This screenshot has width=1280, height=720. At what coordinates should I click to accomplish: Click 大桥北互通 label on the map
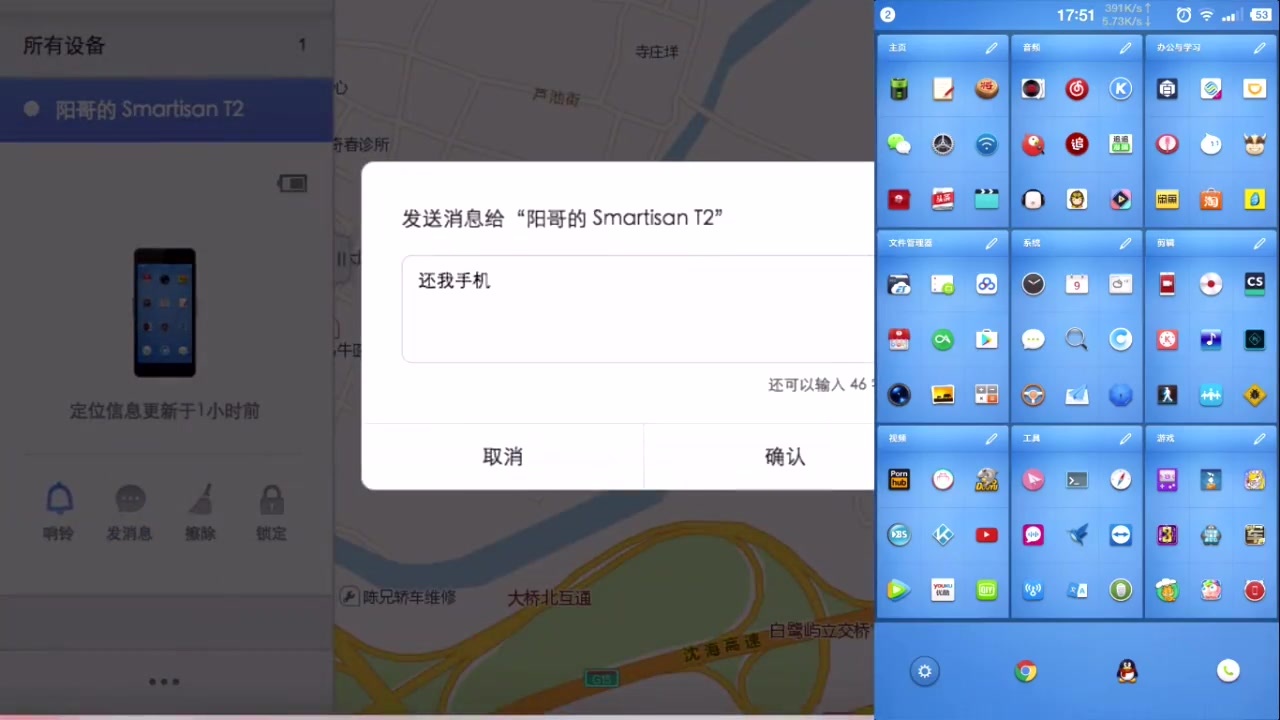[549, 598]
